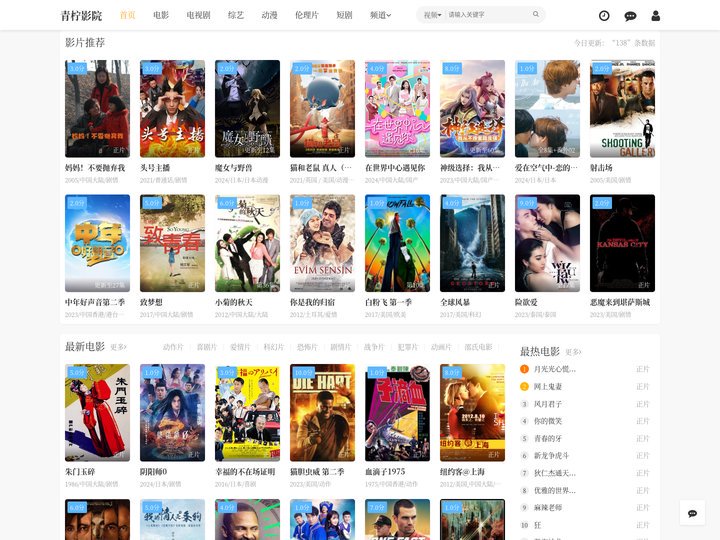Open 狄仁杰通天 in hottest movies list
The height and width of the screenshot is (540, 720).
pos(554,473)
